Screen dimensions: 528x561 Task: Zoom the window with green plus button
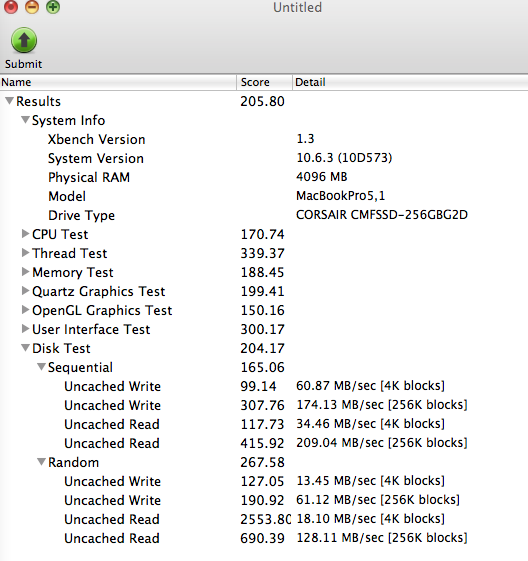point(53,7)
